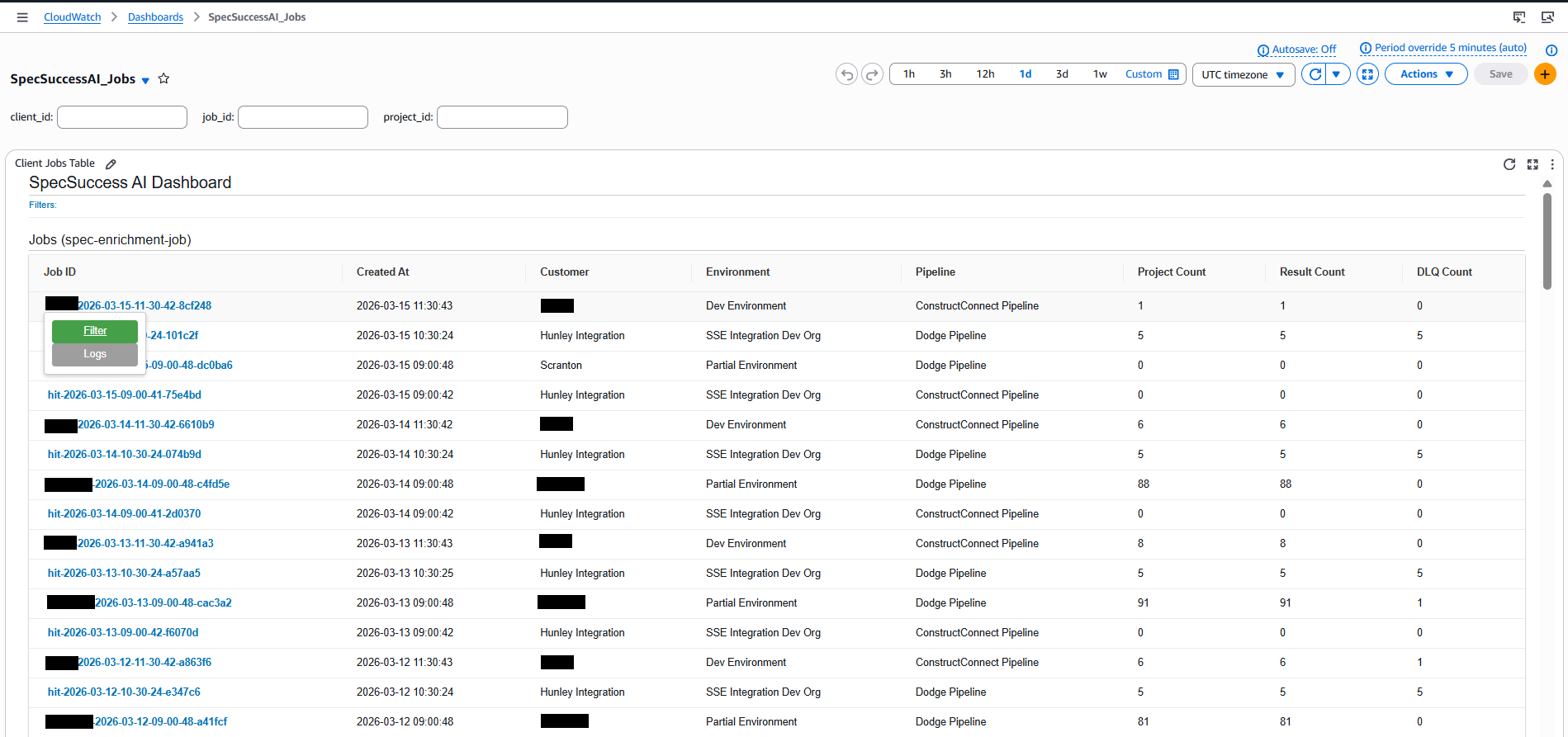Open the UTC timezone dropdown
The image size is (1568, 737).
(1244, 74)
